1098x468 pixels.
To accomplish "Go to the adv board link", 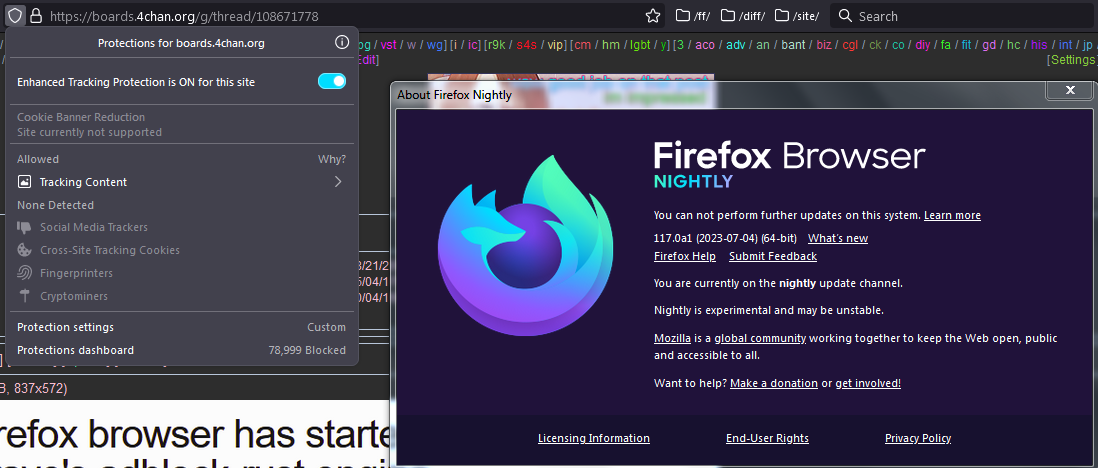I will 735,45.
